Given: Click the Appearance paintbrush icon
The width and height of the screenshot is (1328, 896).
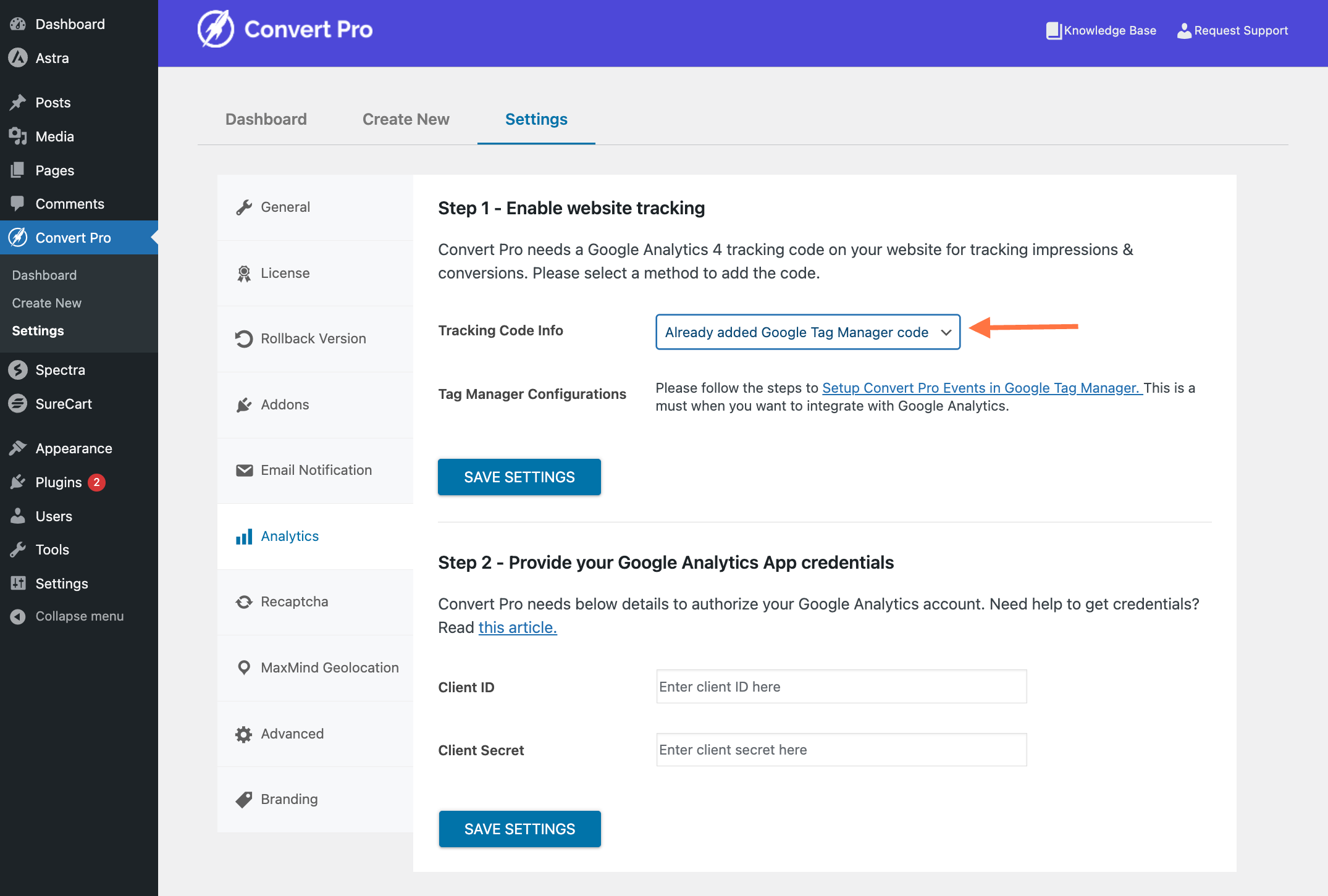Looking at the screenshot, I should pos(18,448).
